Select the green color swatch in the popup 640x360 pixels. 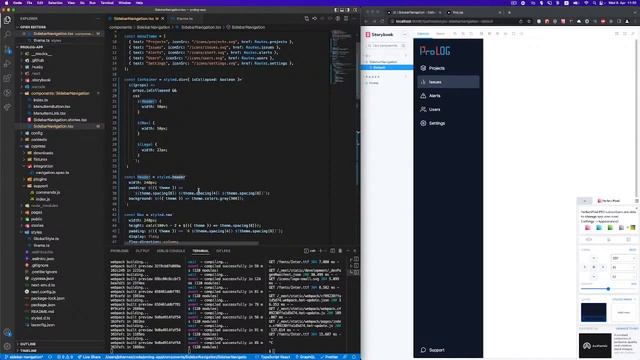click(610, 227)
